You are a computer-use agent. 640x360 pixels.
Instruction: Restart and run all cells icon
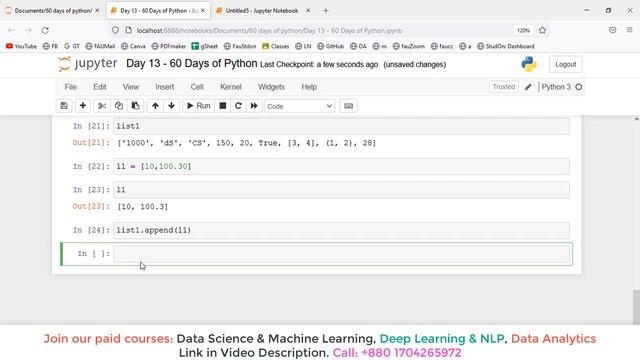click(x=254, y=106)
